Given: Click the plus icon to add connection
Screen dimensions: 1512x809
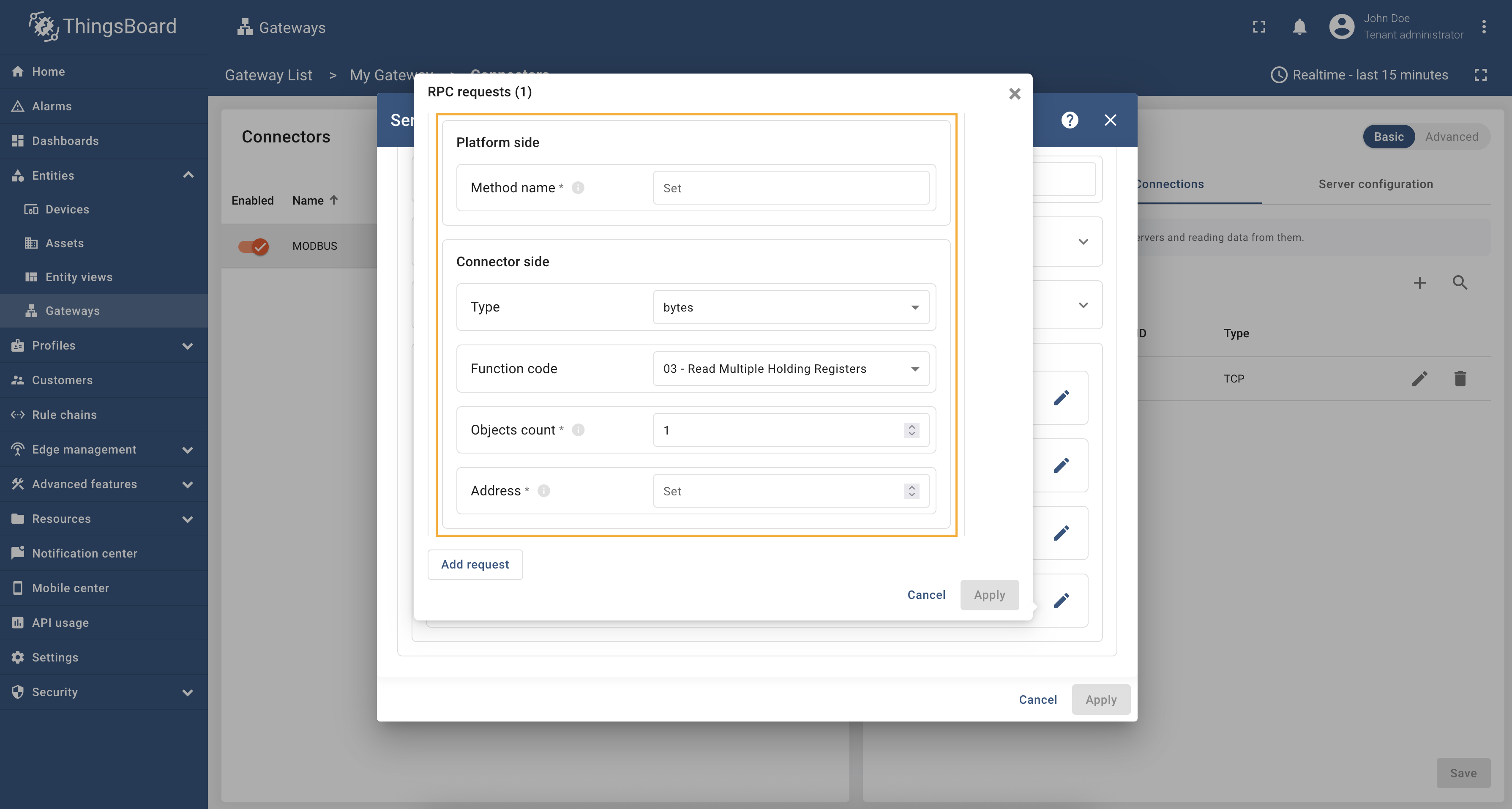Looking at the screenshot, I should point(1419,283).
